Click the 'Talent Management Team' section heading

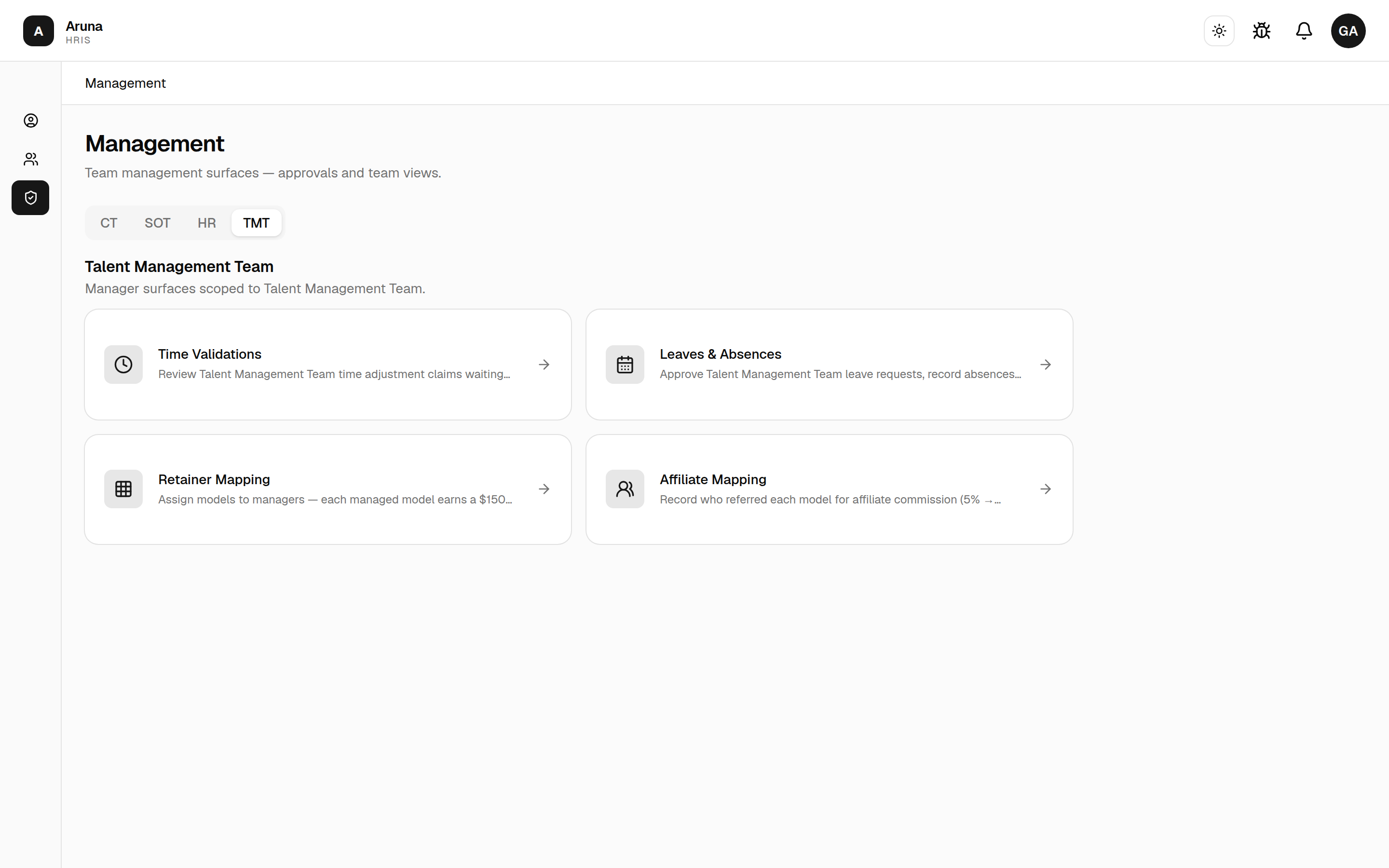tap(179, 266)
